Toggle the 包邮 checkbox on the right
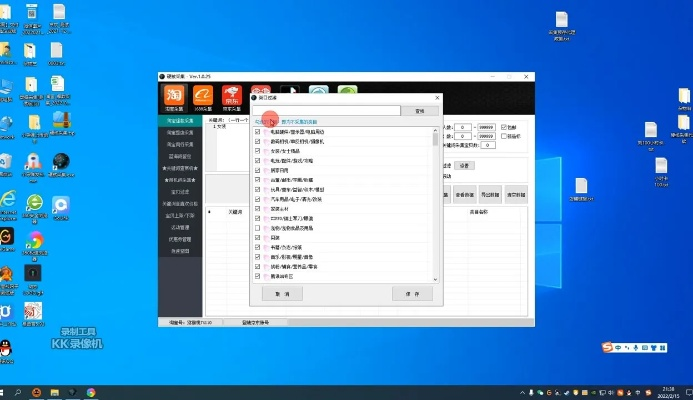Screen dimensions: 693x400 pyautogui.click(x=505, y=128)
